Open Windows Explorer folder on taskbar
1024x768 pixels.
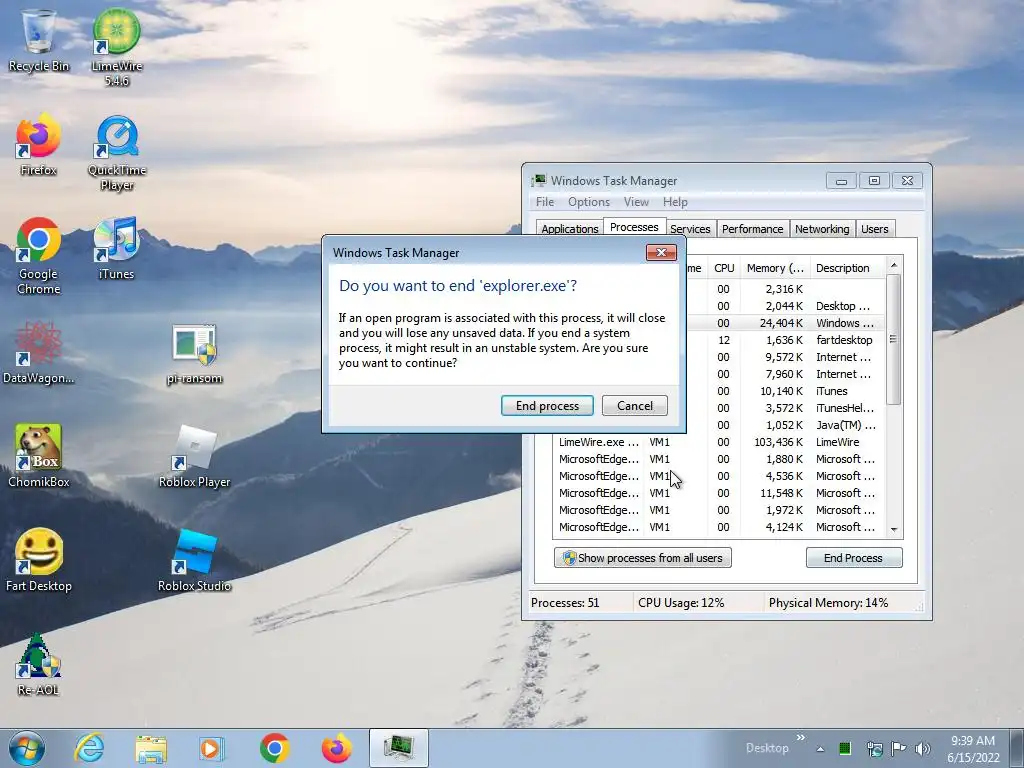point(151,748)
